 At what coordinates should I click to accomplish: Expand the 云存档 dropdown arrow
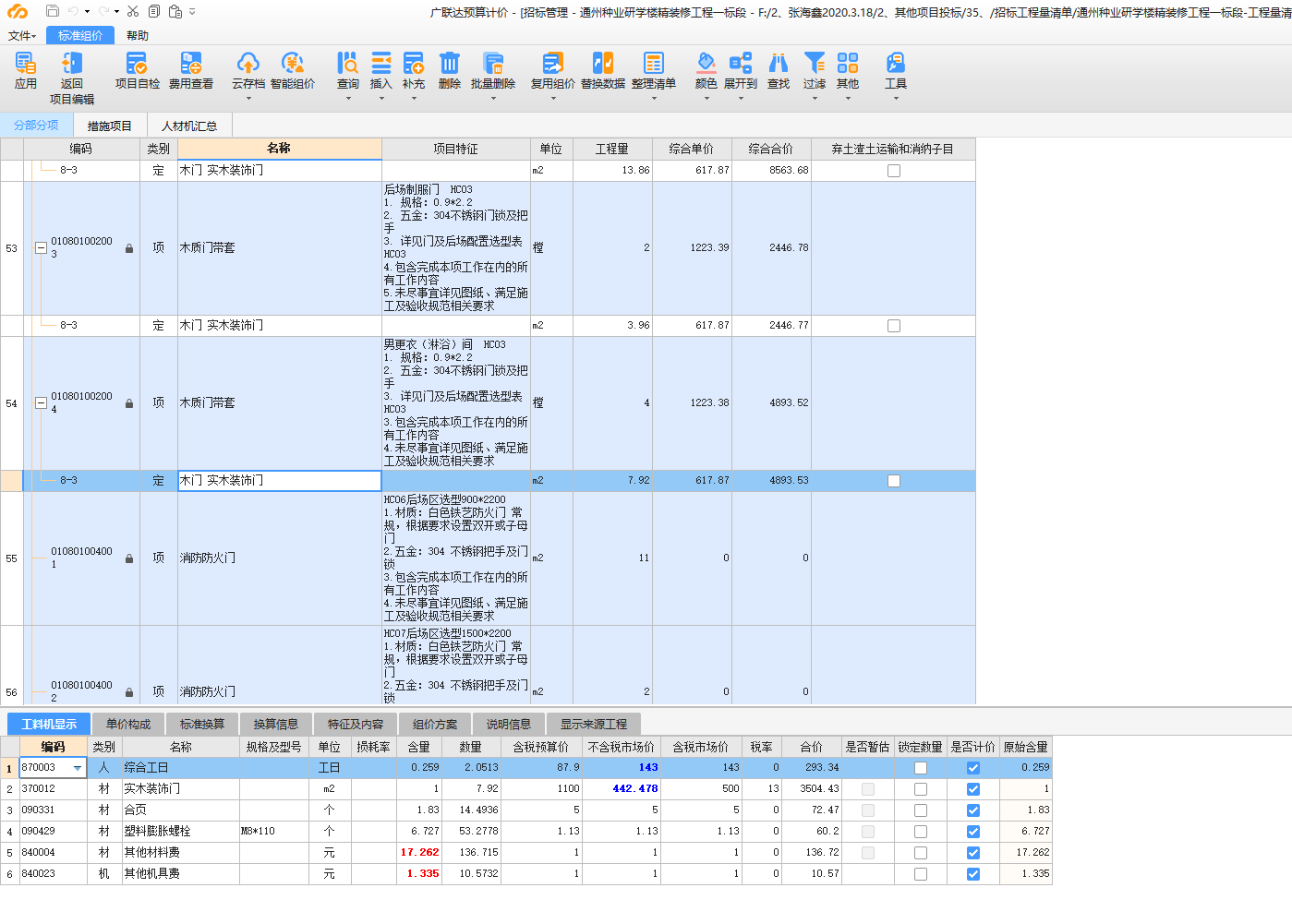click(x=248, y=98)
